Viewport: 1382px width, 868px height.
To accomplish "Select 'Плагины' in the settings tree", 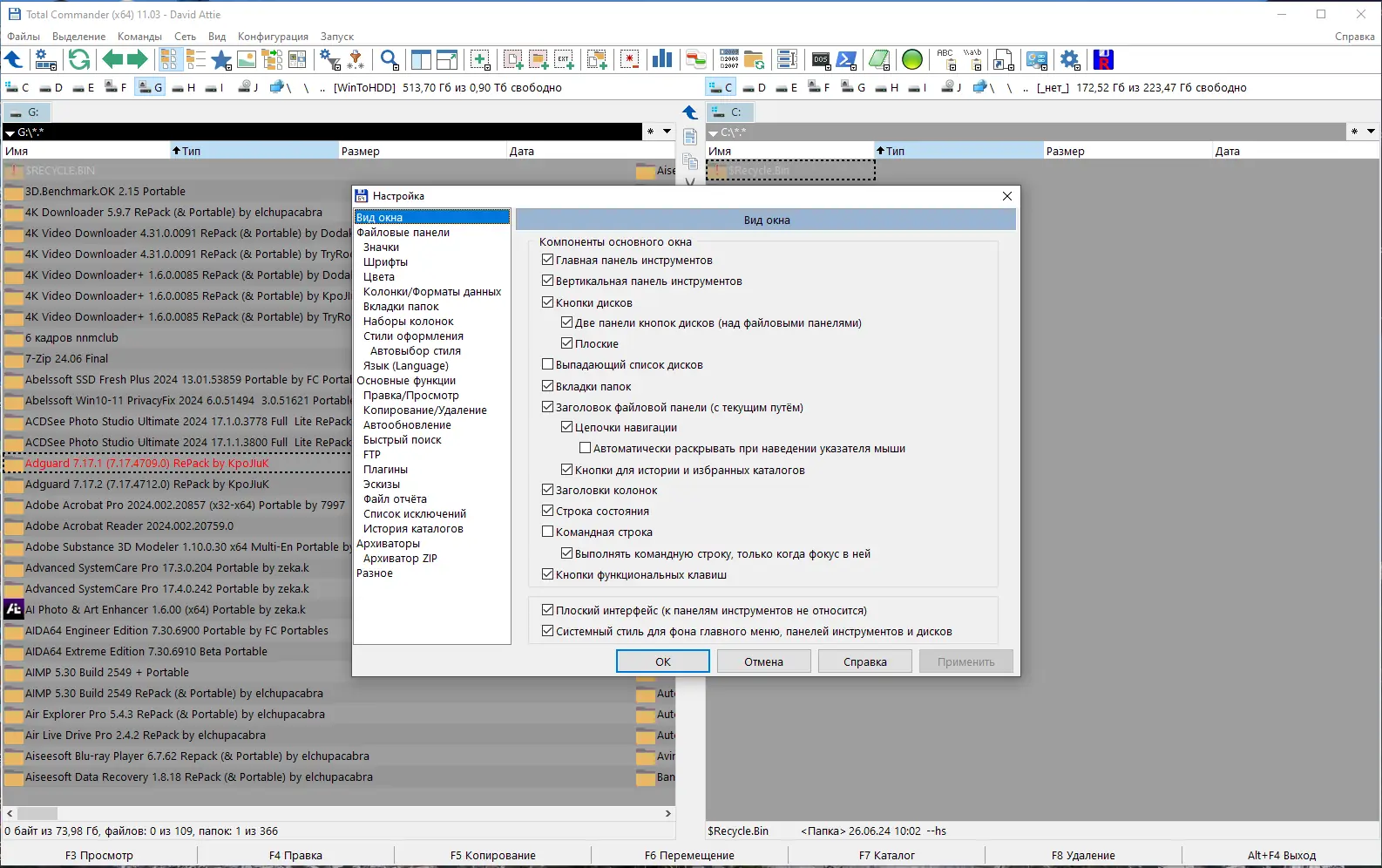I will point(385,469).
